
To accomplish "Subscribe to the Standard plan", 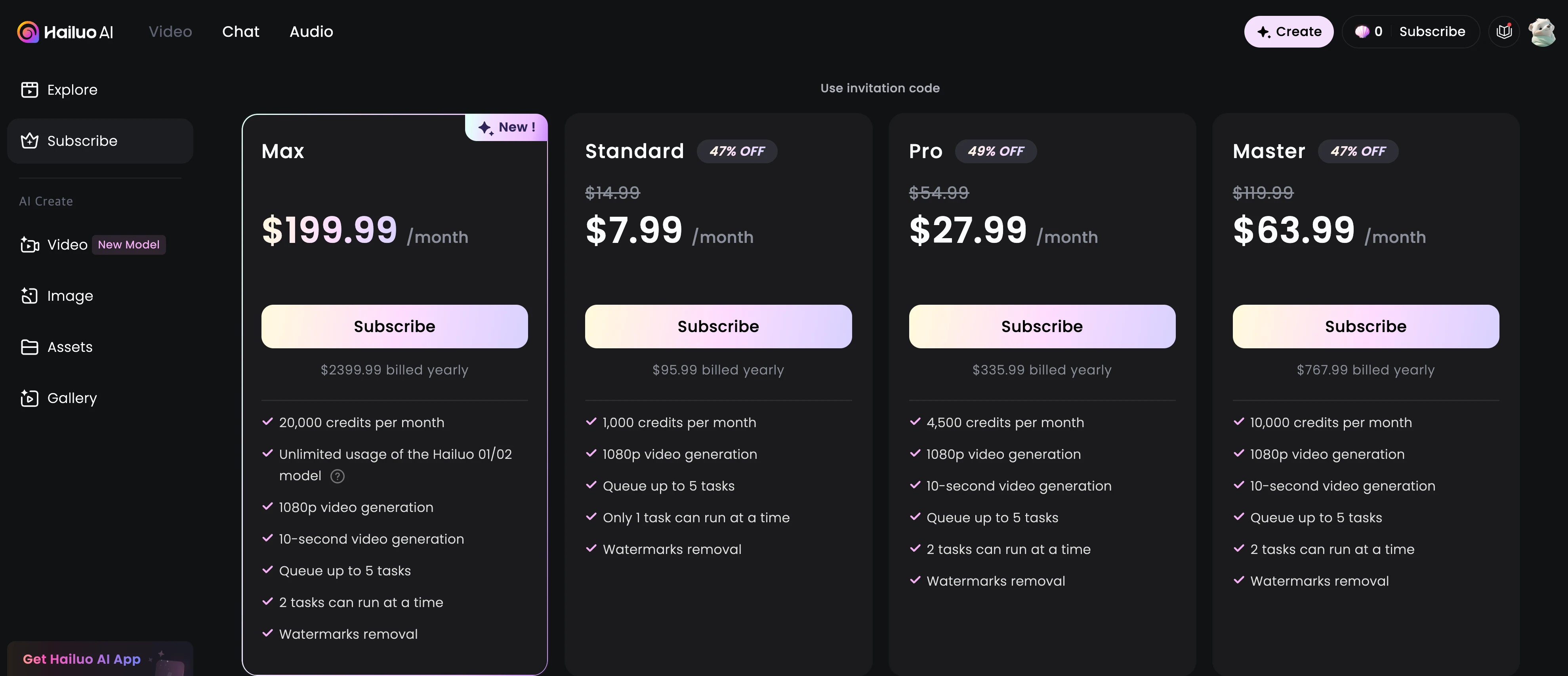I will click(x=718, y=327).
